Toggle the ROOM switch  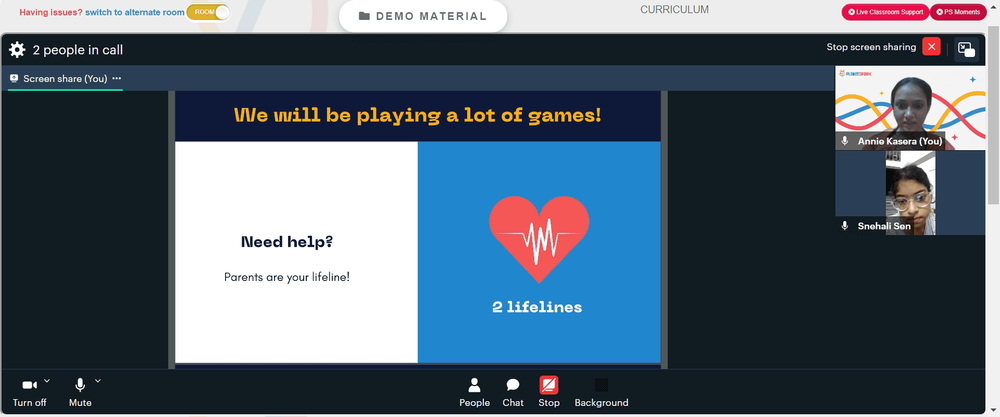pos(208,12)
